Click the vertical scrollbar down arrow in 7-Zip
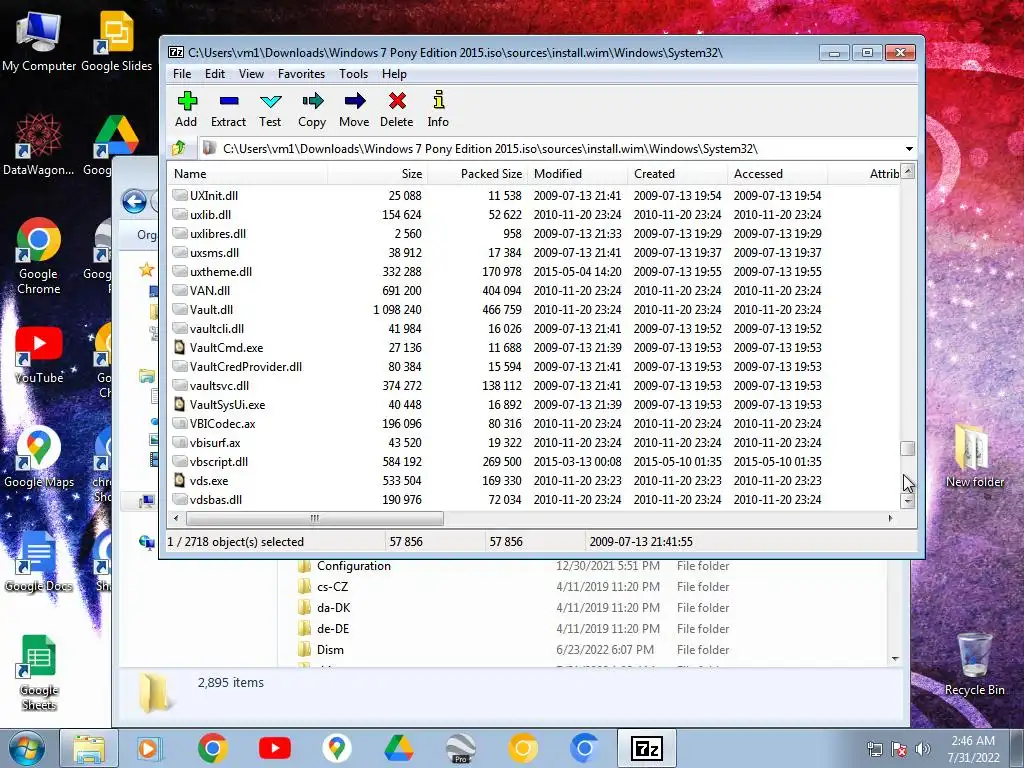 (x=907, y=502)
